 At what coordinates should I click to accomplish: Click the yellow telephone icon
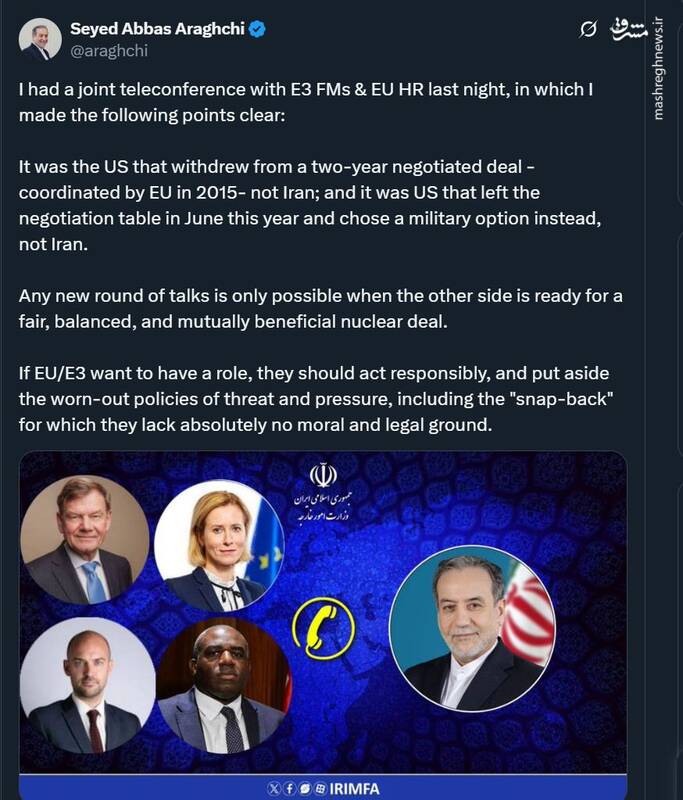pyautogui.click(x=323, y=629)
